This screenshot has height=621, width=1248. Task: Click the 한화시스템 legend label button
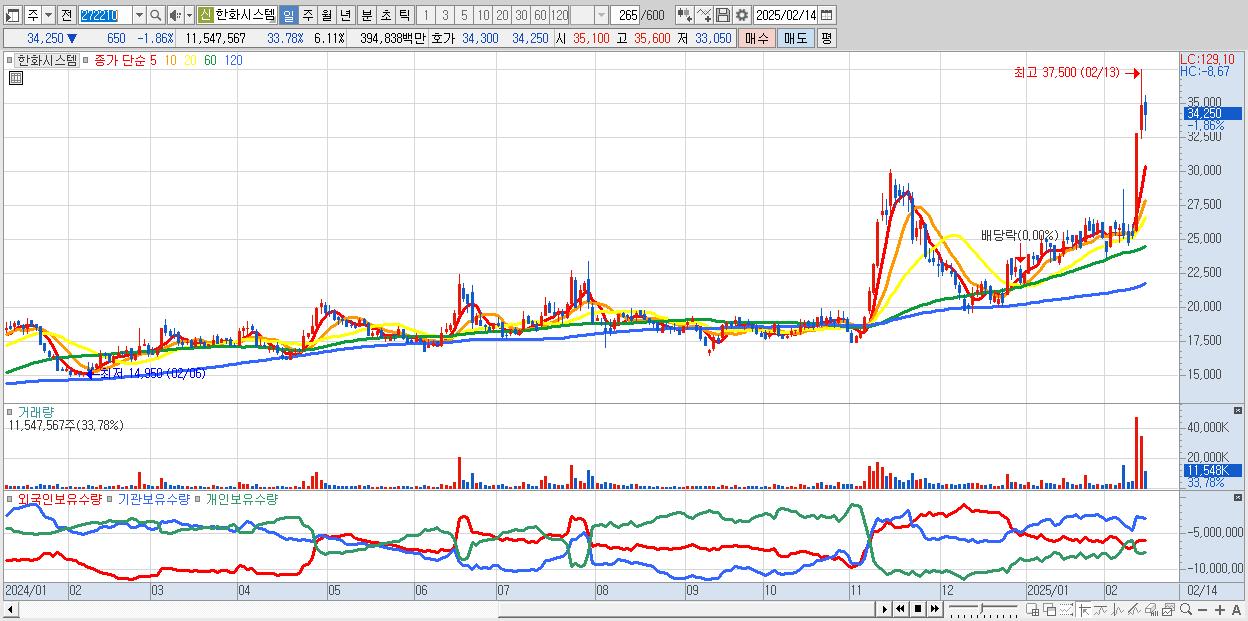(47, 60)
